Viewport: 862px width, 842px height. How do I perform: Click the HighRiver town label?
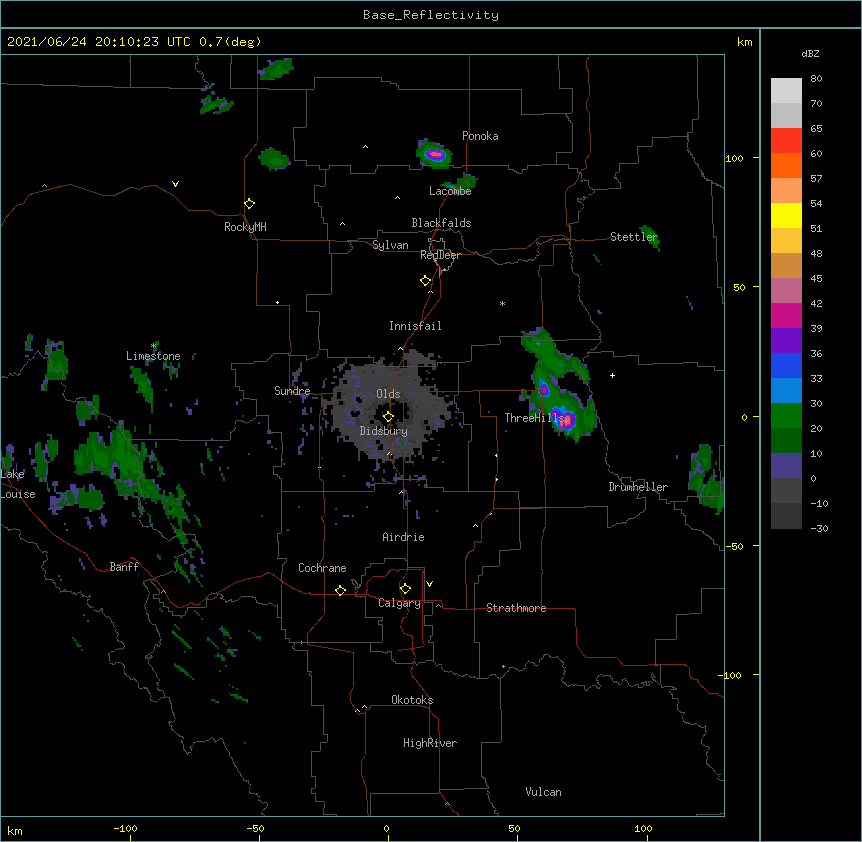(430, 743)
